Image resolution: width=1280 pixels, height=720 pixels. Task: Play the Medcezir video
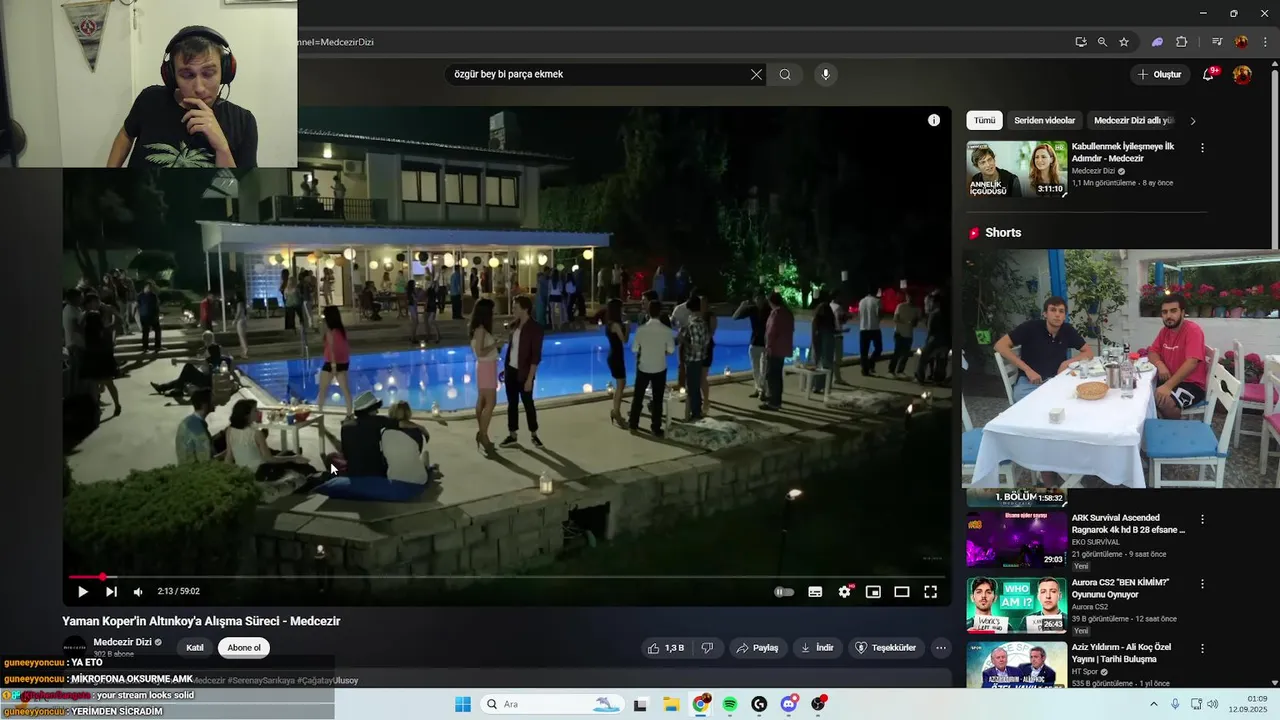[x=83, y=592]
